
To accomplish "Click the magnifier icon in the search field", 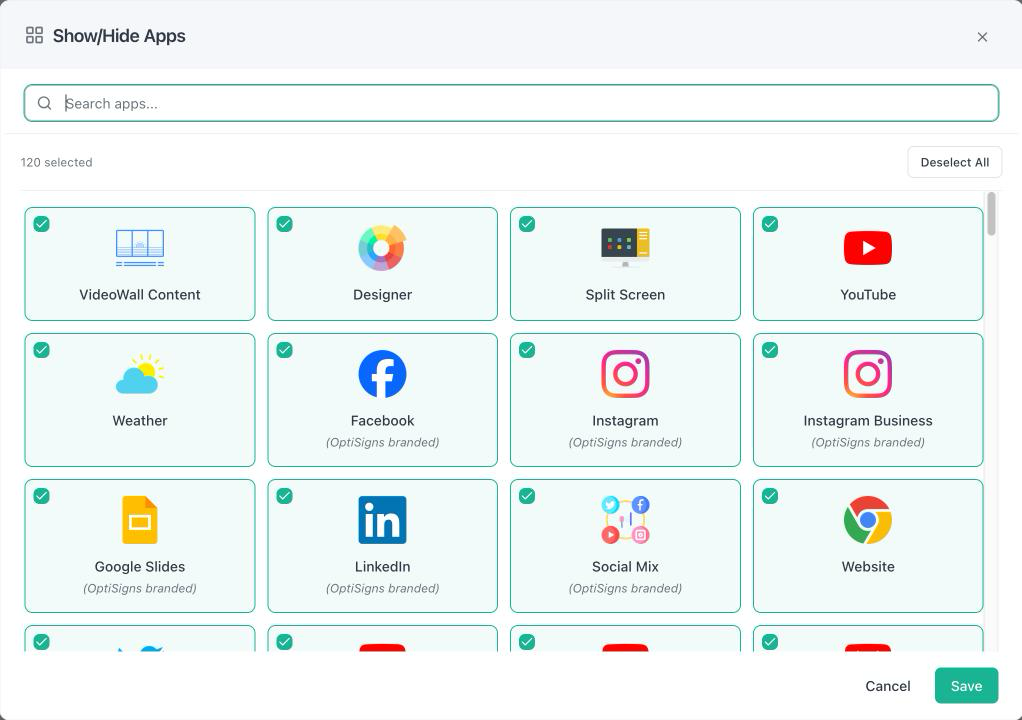I will click(x=44, y=103).
